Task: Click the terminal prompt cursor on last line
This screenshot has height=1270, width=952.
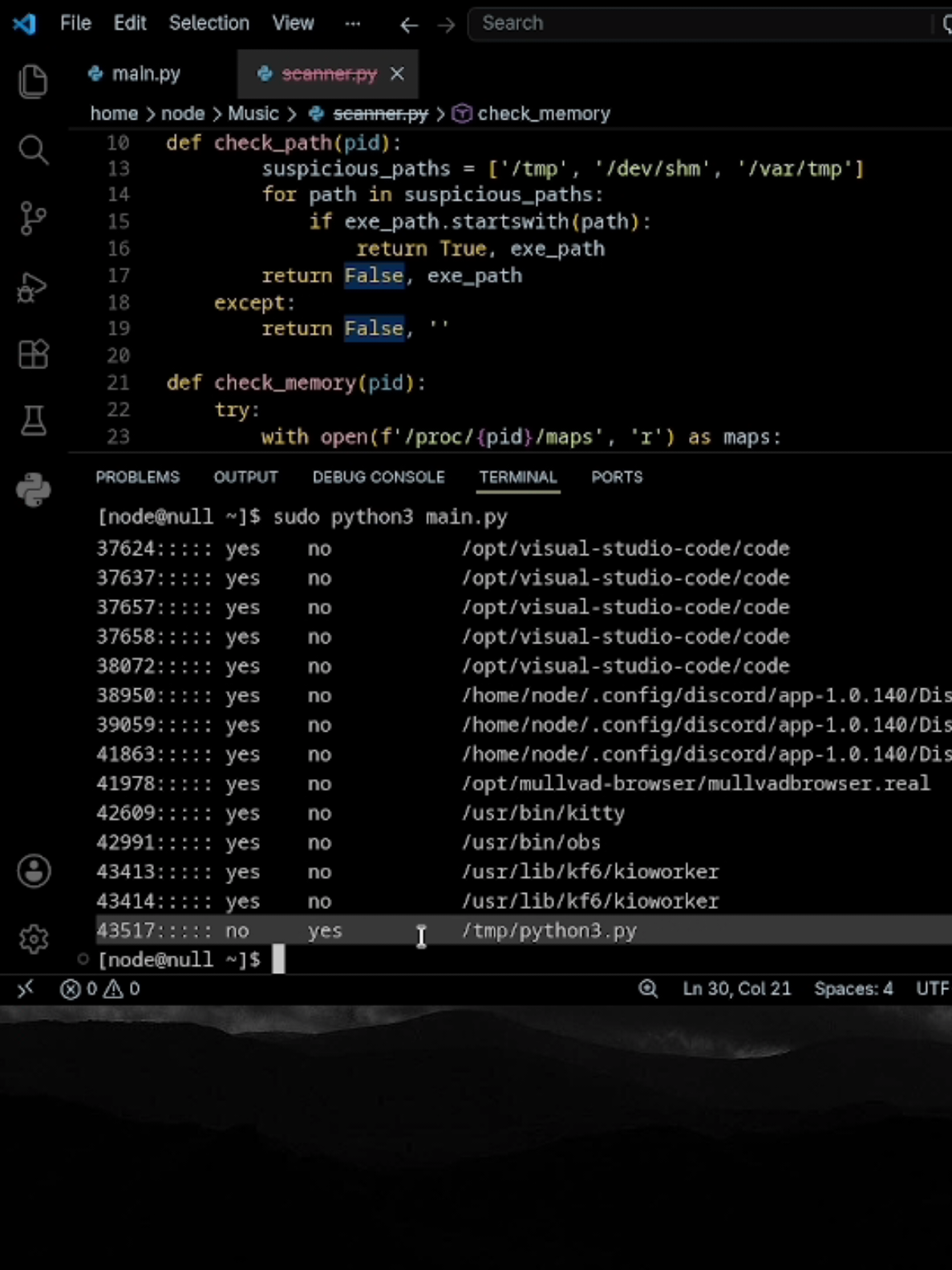Action: point(278,960)
